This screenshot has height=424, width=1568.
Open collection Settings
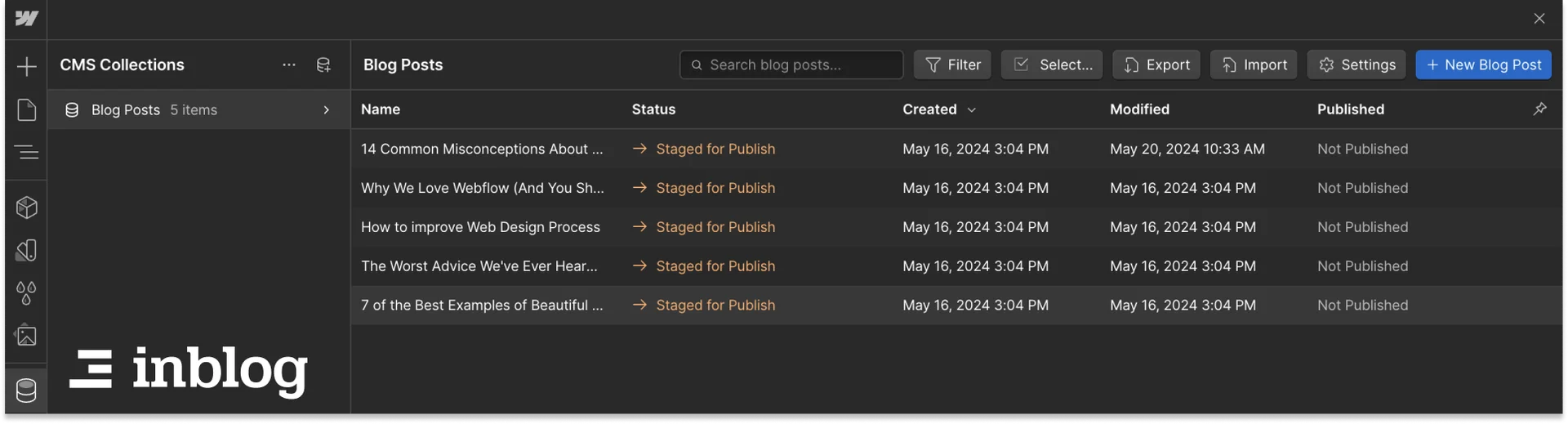(1356, 65)
